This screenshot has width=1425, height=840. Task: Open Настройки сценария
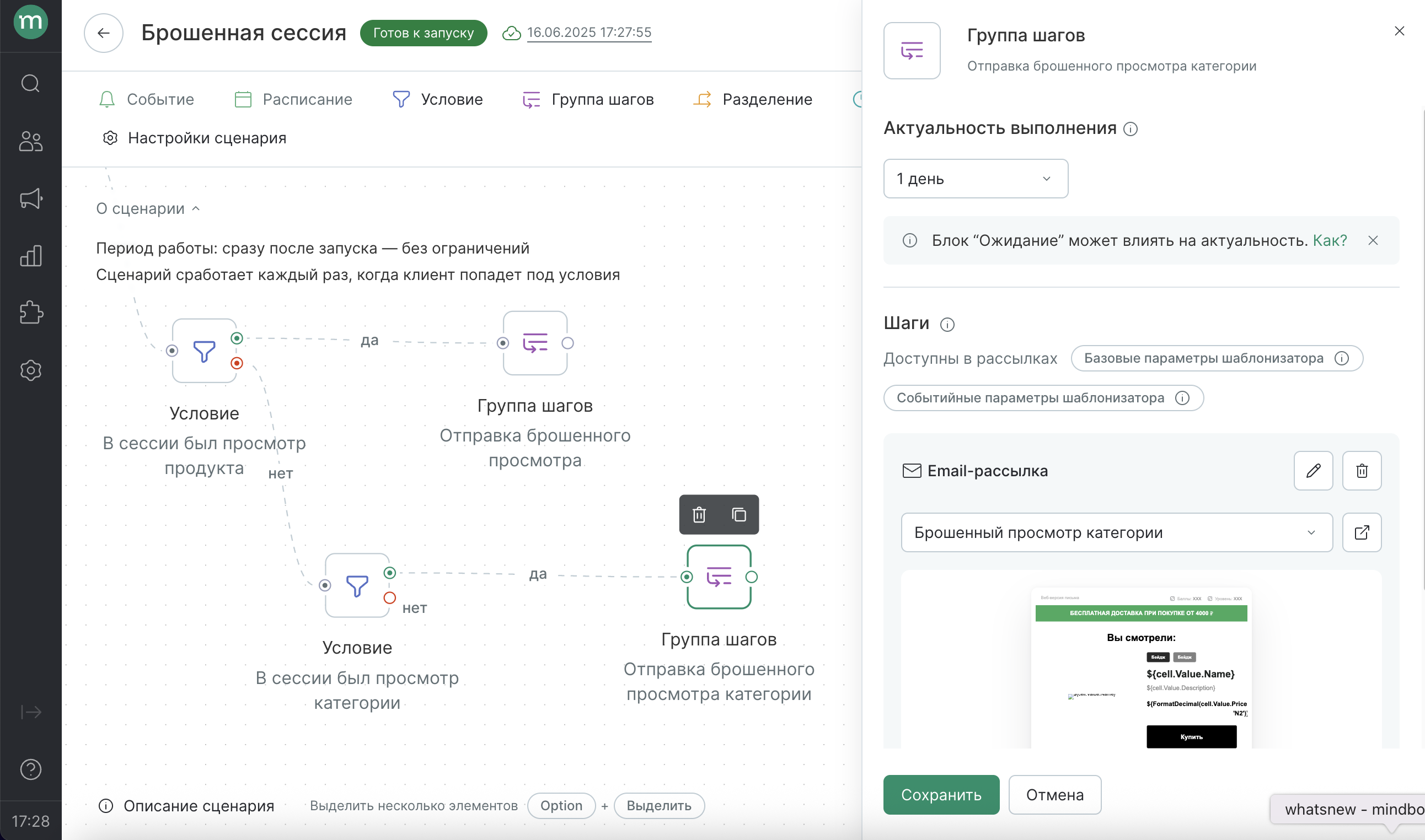[x=194, y=138]
